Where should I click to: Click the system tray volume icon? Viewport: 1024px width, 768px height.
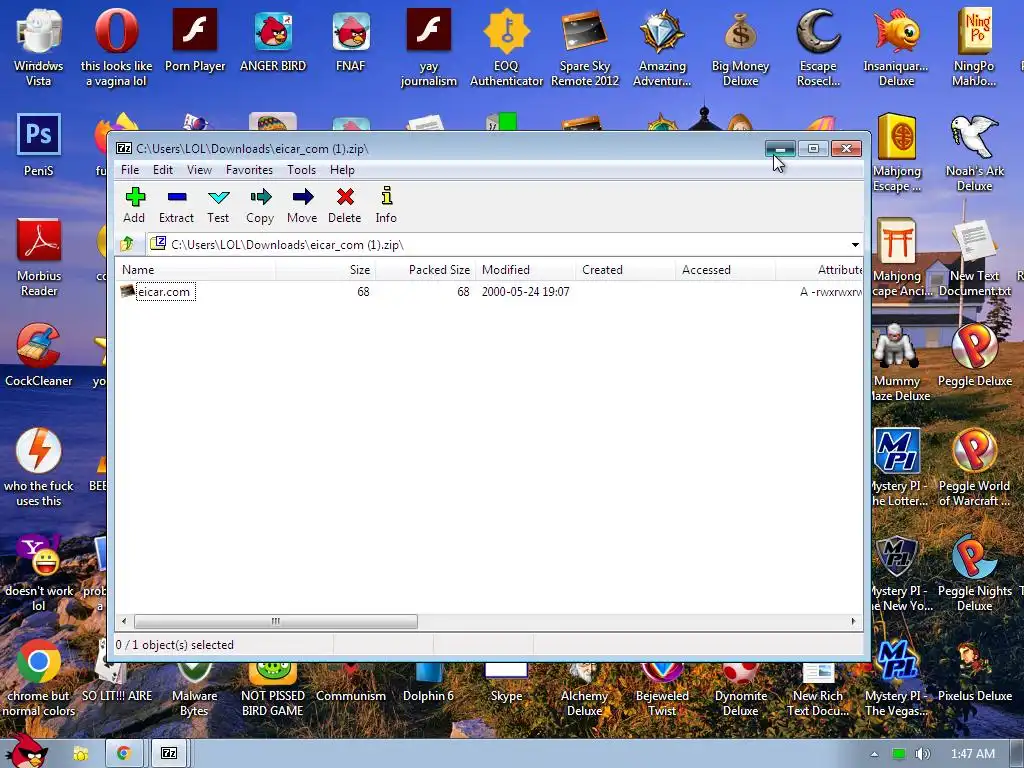click(922, 754)
